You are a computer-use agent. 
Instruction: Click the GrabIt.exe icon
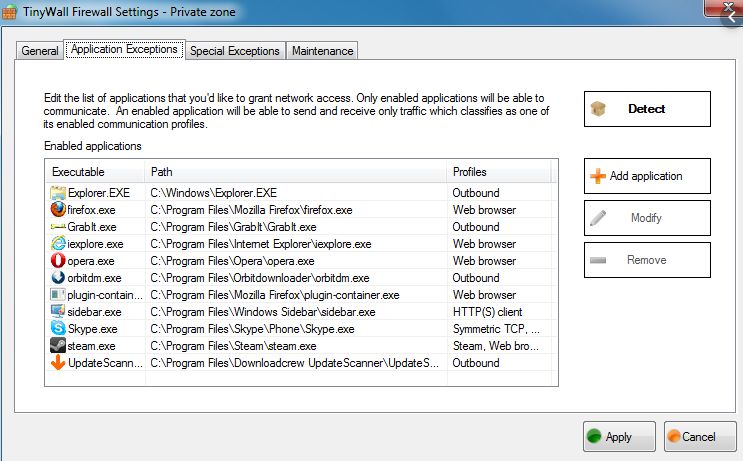click(58, 227)
